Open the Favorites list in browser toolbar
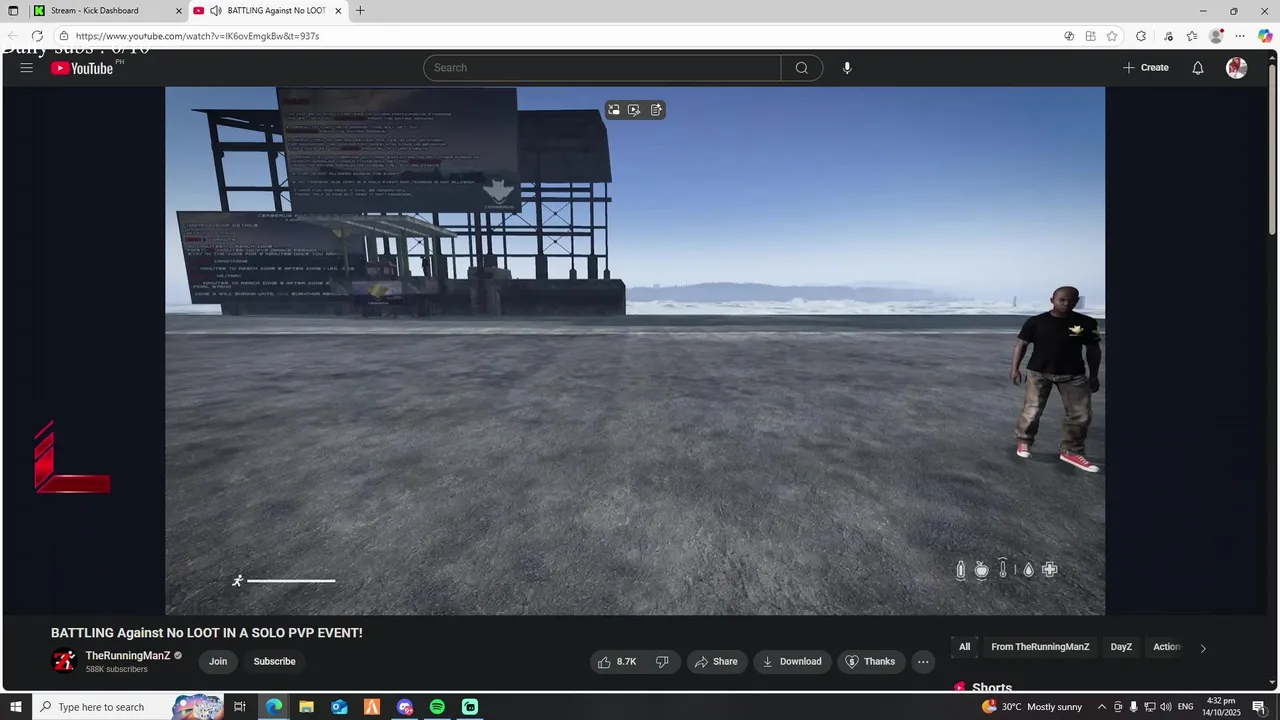 (1192, 36)
